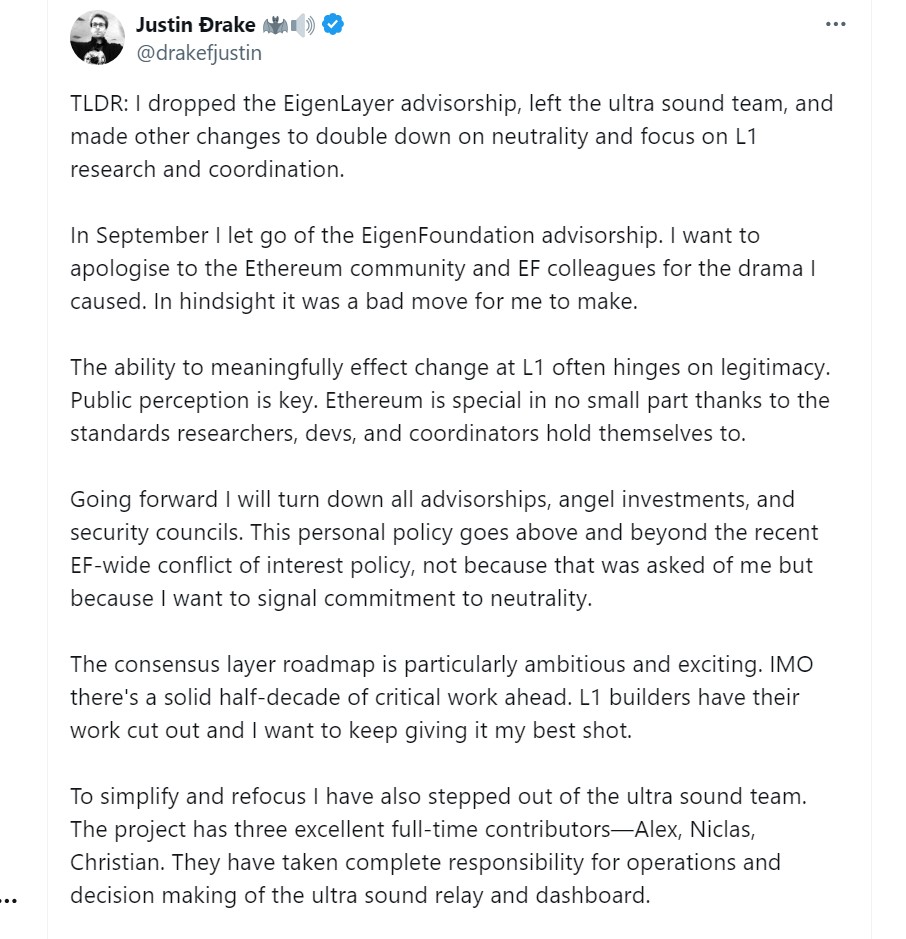Click the ellipsis at the bottom left
The height and width of the screenshot is (939, 906).
point(10,897)
